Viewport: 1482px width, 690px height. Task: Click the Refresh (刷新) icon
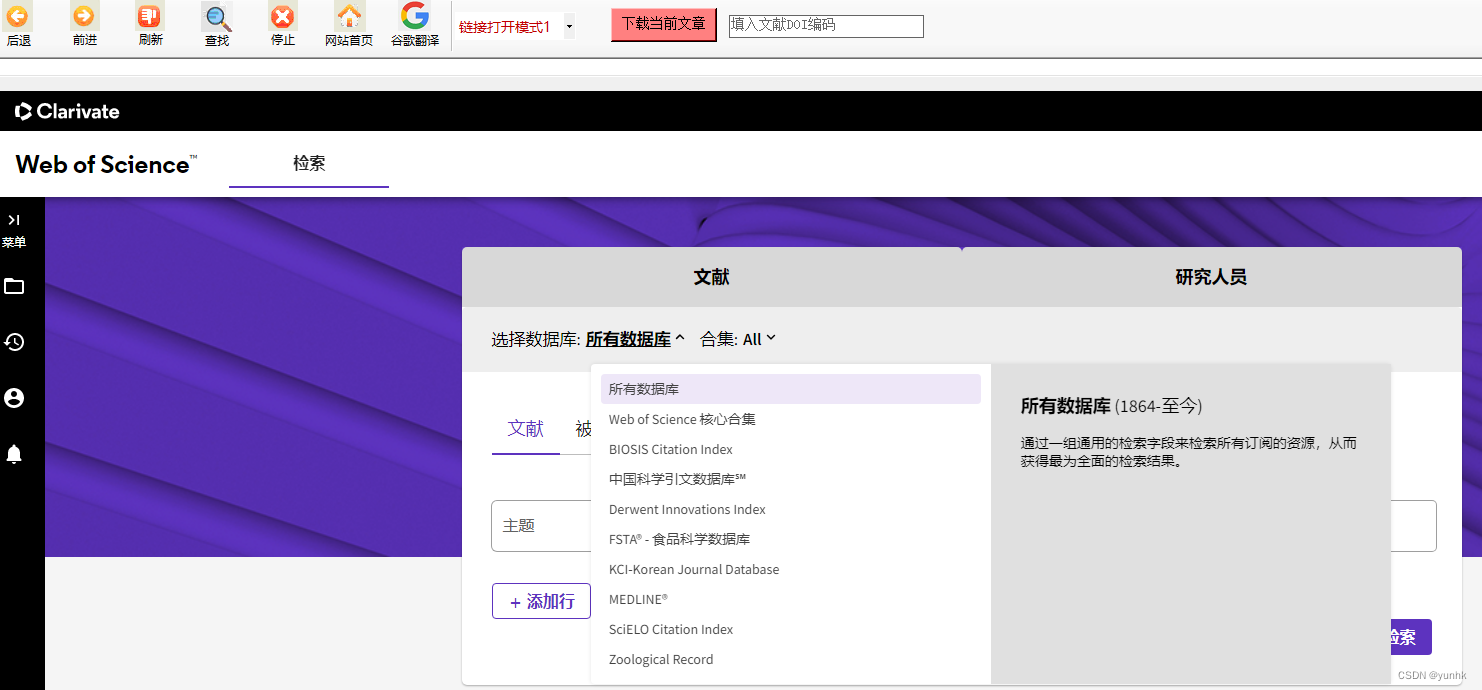click(x=150, y=16)
